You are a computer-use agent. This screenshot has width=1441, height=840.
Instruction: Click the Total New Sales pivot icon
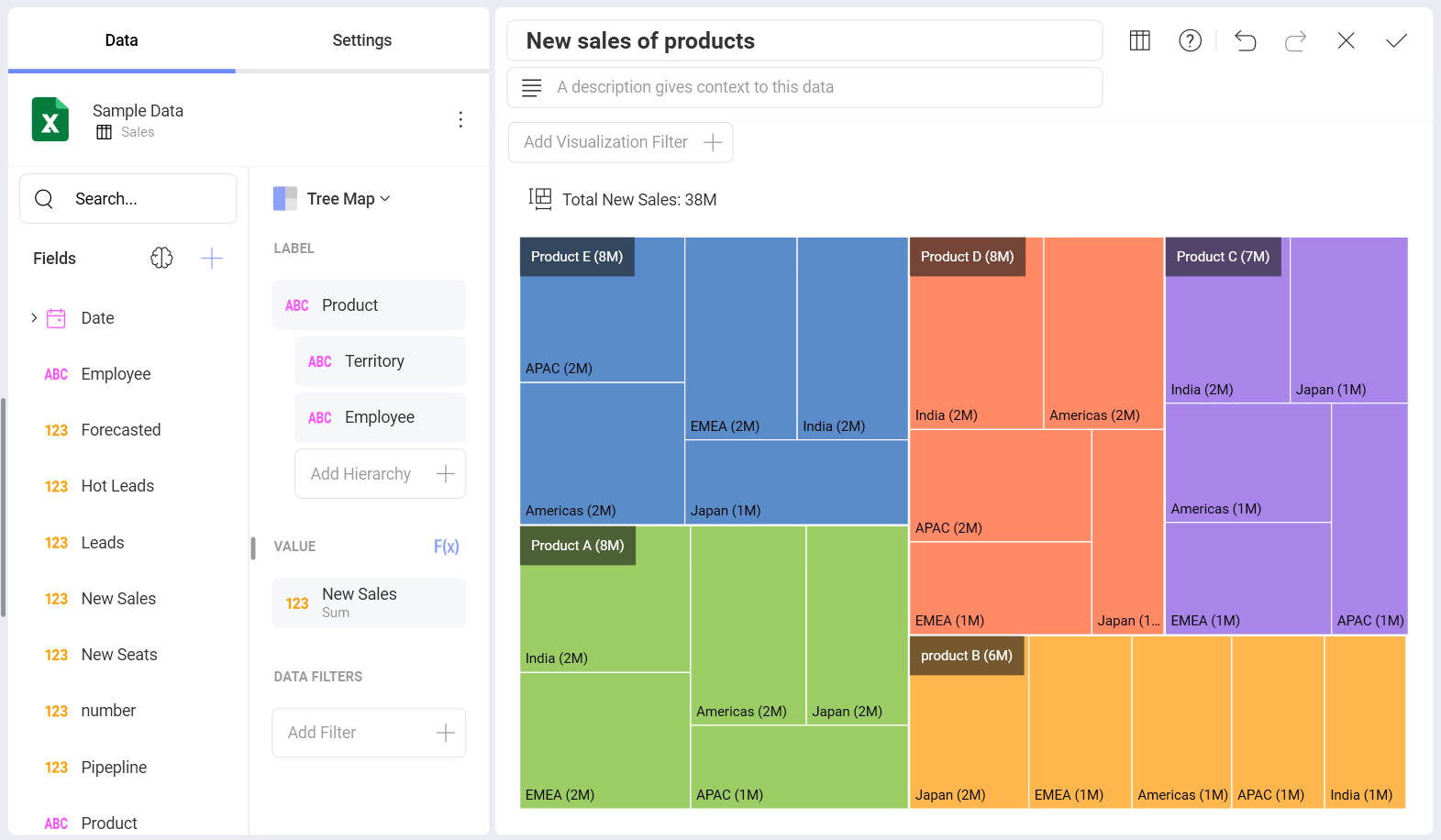click(x=540, y=199)
